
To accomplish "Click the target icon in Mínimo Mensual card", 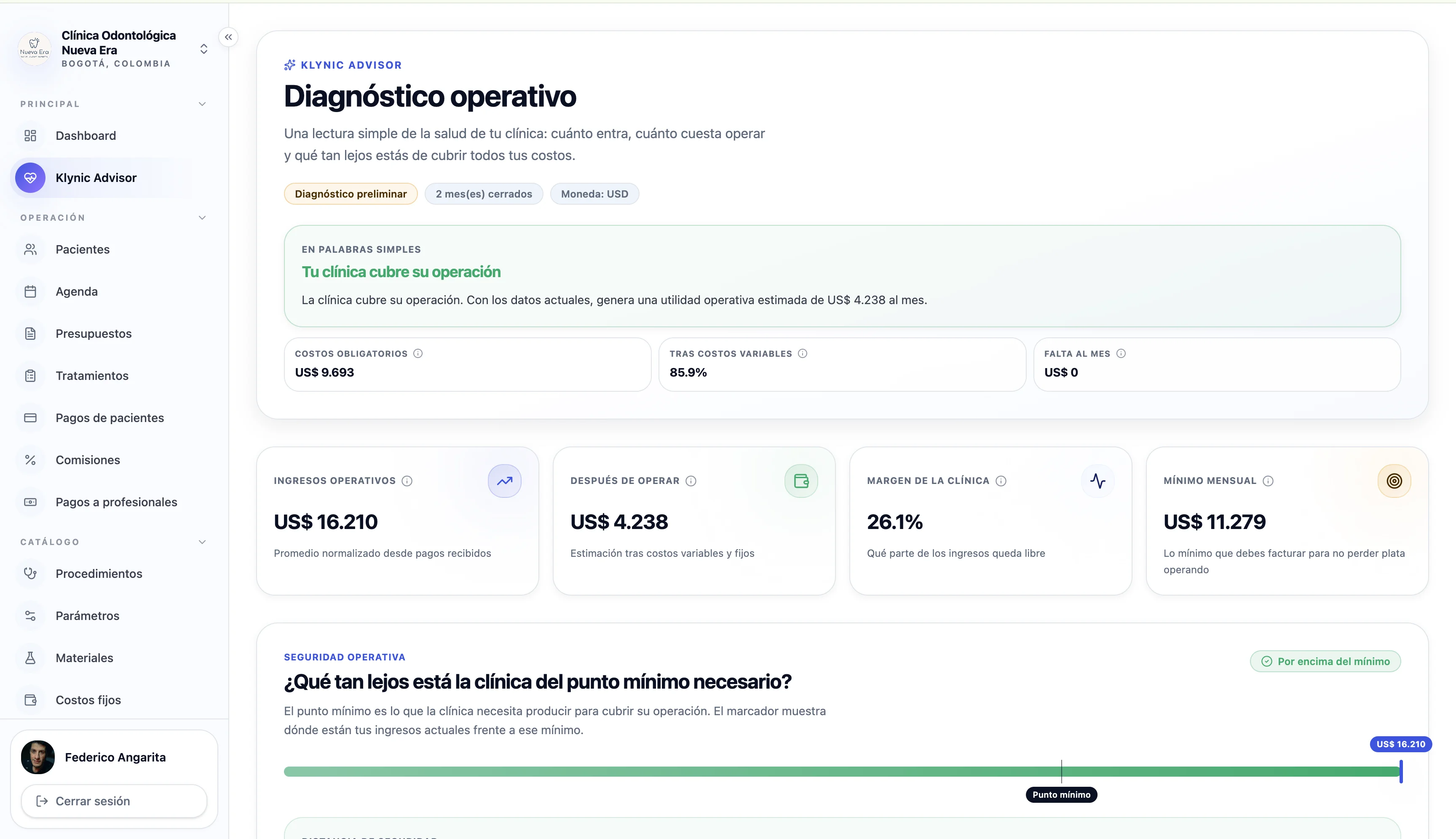I will 1394,481.
